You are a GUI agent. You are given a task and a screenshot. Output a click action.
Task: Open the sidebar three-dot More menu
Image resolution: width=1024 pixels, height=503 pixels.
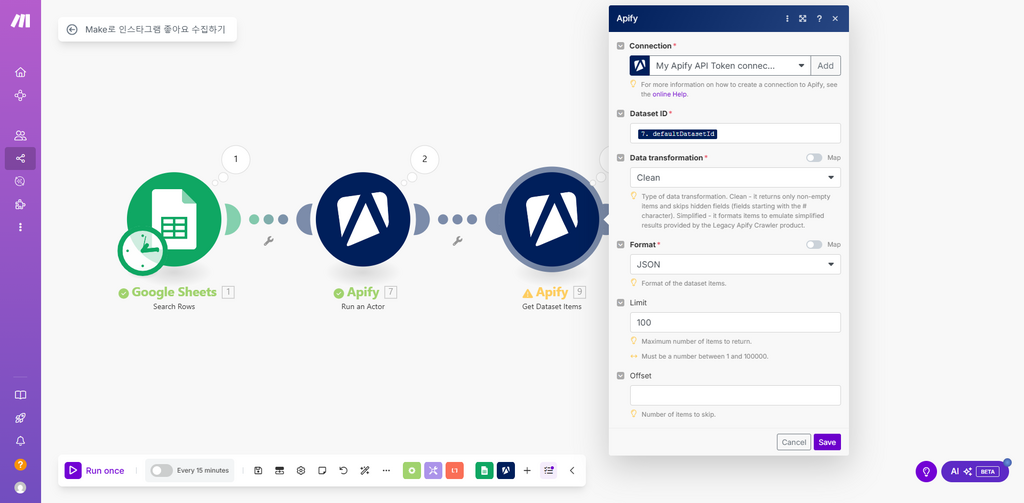(20, 227)
